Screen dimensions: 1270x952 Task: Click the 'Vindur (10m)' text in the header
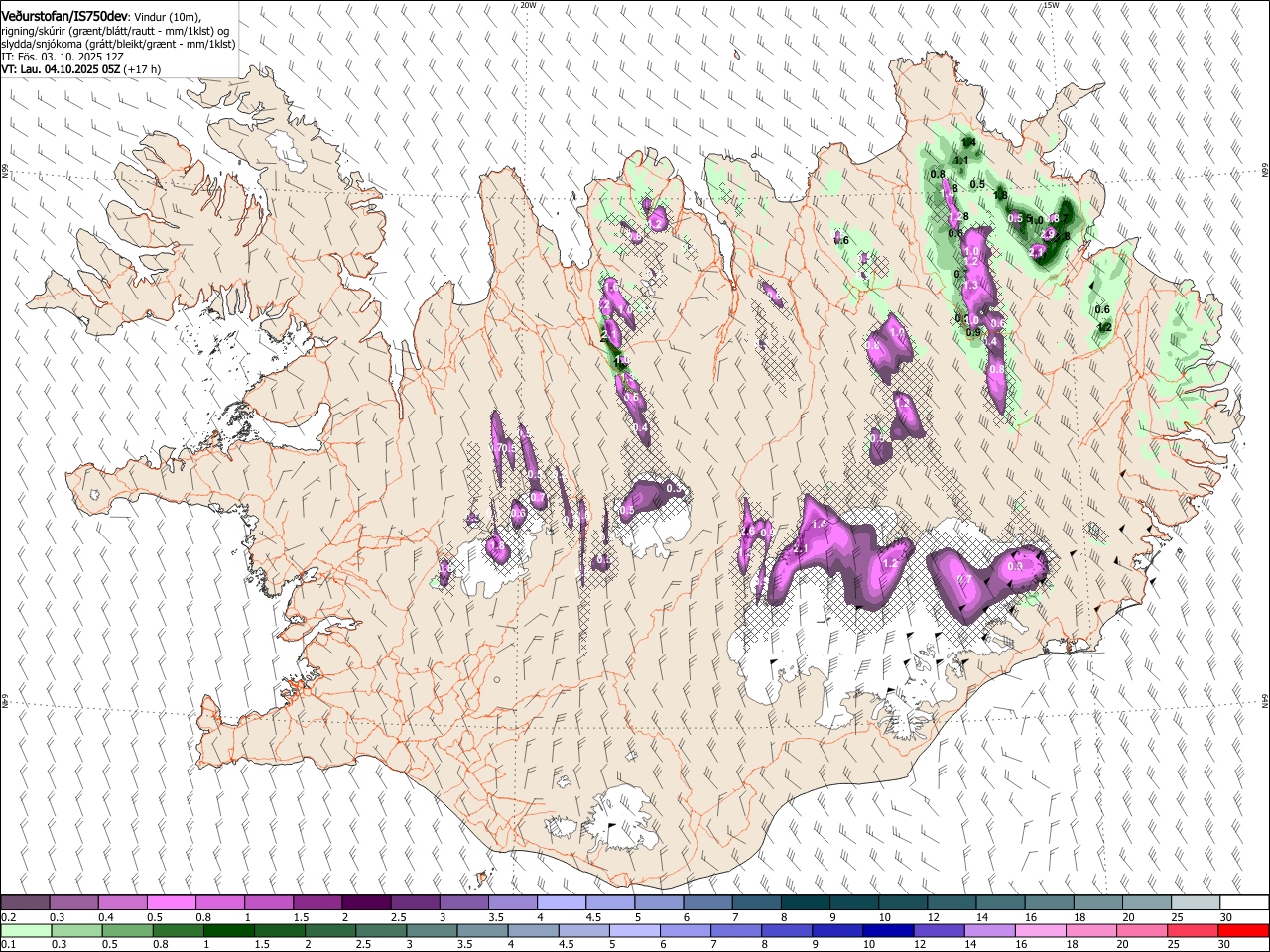coord(168,17)
